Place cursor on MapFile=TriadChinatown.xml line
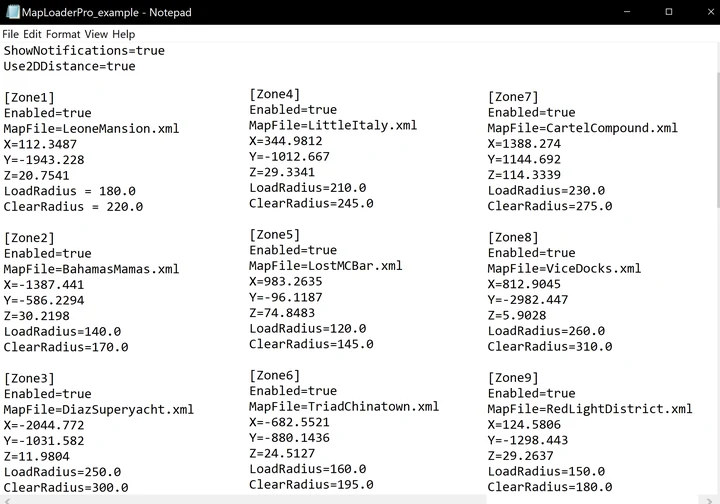 344,406
